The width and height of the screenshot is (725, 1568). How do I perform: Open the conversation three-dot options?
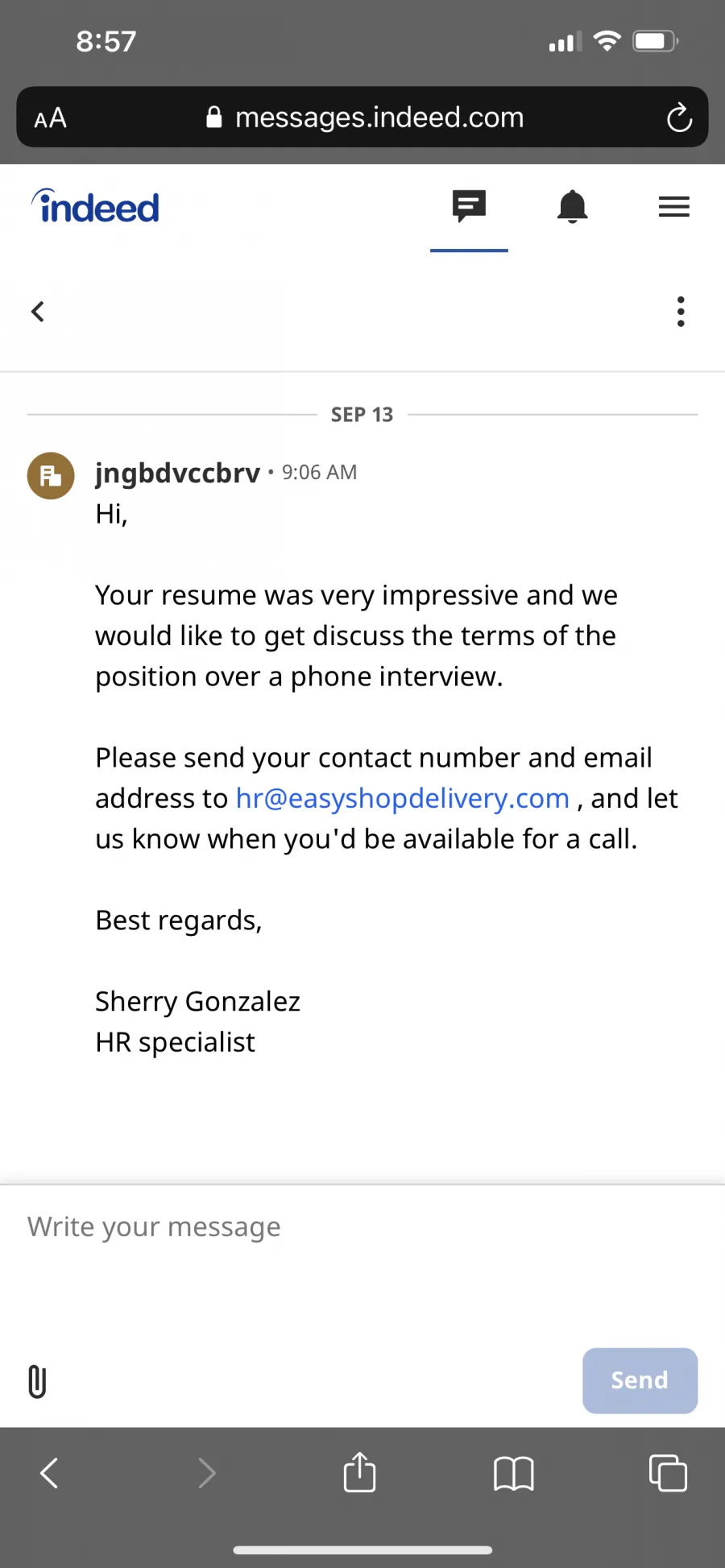tap(681, 312)
